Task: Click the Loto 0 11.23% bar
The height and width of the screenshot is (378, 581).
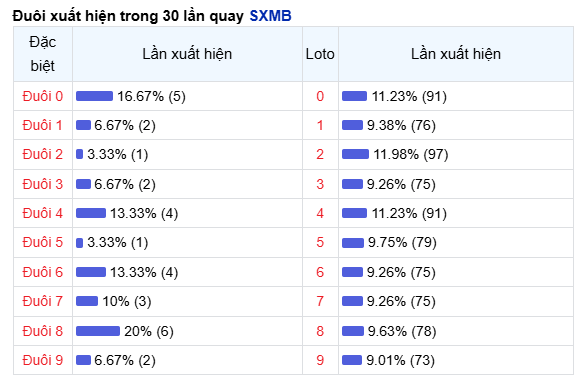Action: [354, 96]
